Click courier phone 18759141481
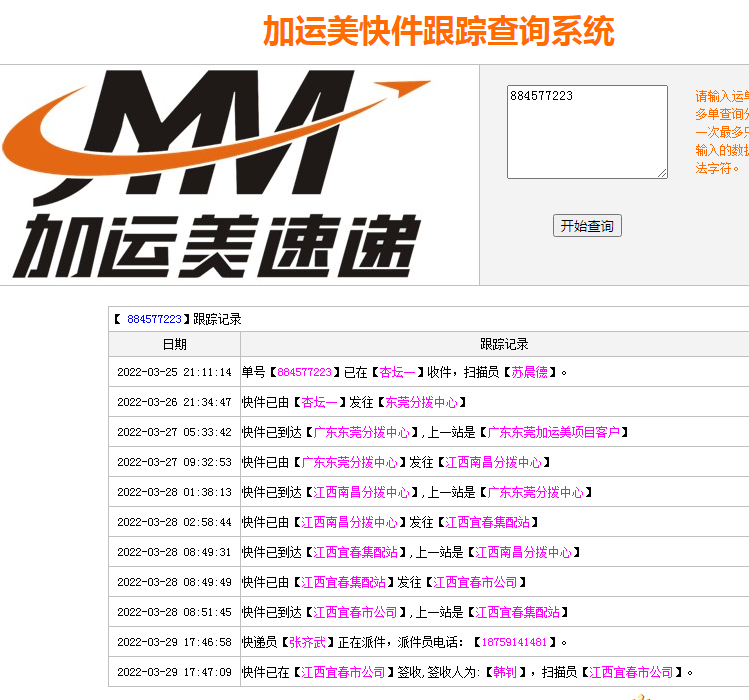The image size is (749, 700). click(x=514, y=642)
